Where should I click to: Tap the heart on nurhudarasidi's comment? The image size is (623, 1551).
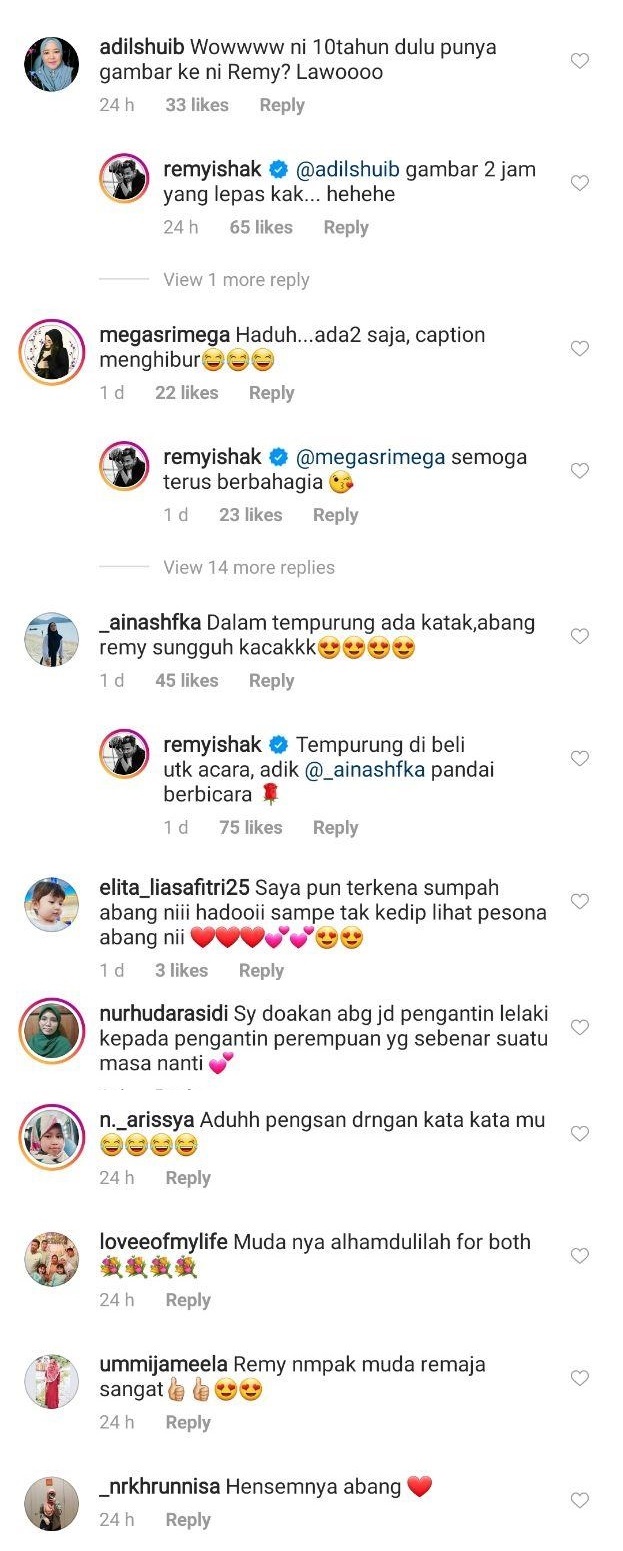[x=579, y=1027]
